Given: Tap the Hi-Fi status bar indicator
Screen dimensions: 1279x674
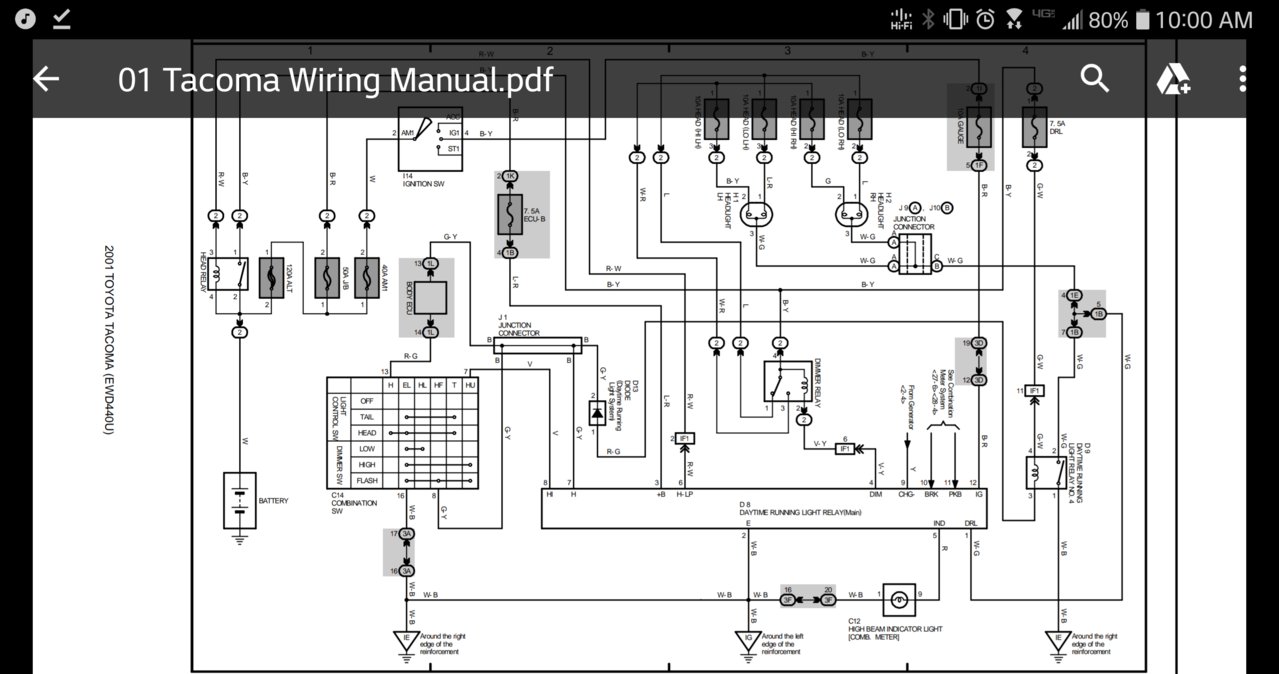Looking at the screenshot, I should [x=900, y=19].
